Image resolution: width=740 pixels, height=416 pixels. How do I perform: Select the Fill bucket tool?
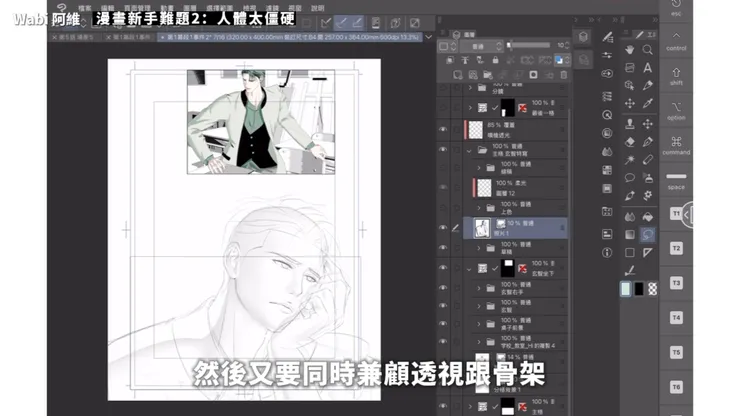click(x=648, y=217)
